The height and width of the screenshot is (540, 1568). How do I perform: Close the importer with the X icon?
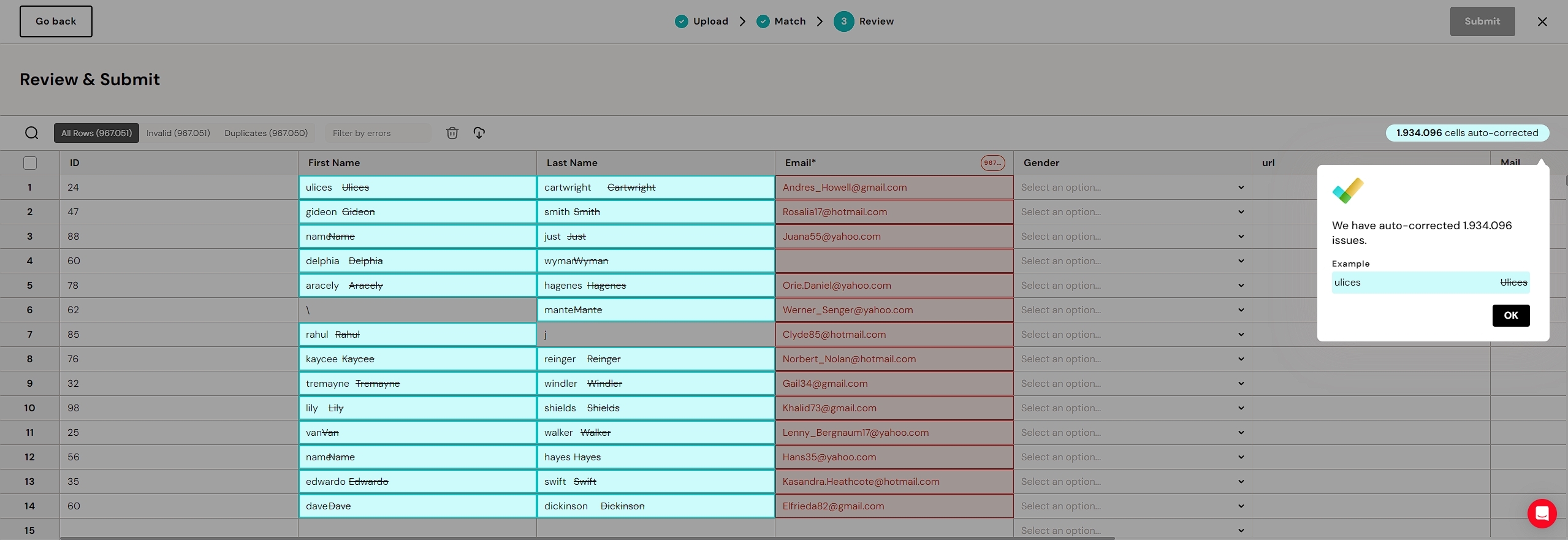click(x=1542, y=21)
